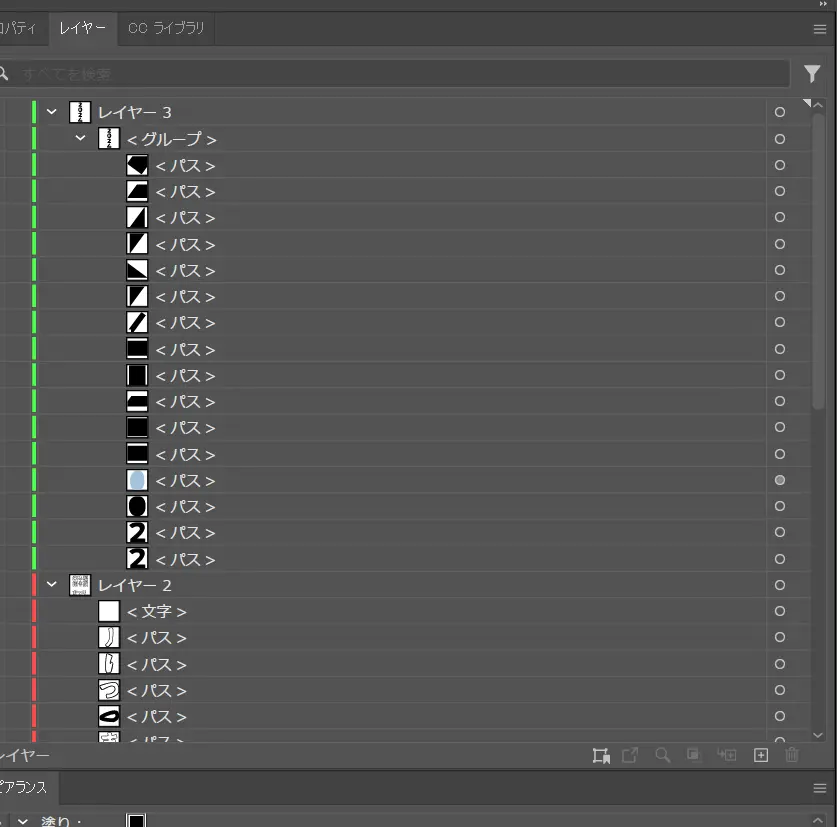Click the 塗り fill color swatch

(136, 821)
